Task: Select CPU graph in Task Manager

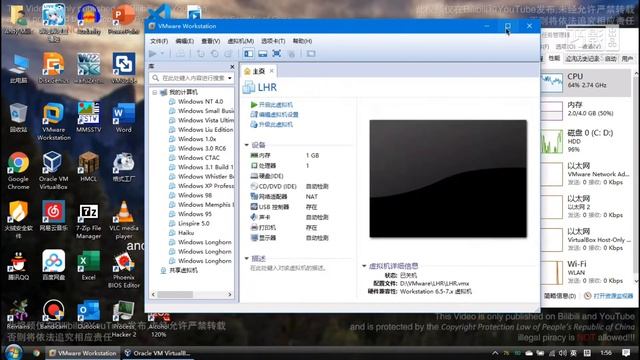Action: point(587,82)
